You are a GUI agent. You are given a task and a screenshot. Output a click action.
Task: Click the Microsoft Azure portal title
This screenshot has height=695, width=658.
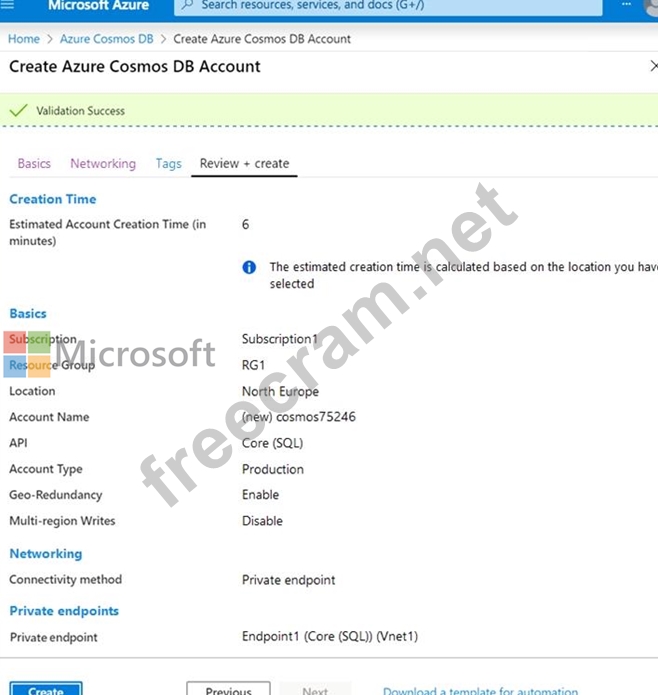(x=98, y=5)
